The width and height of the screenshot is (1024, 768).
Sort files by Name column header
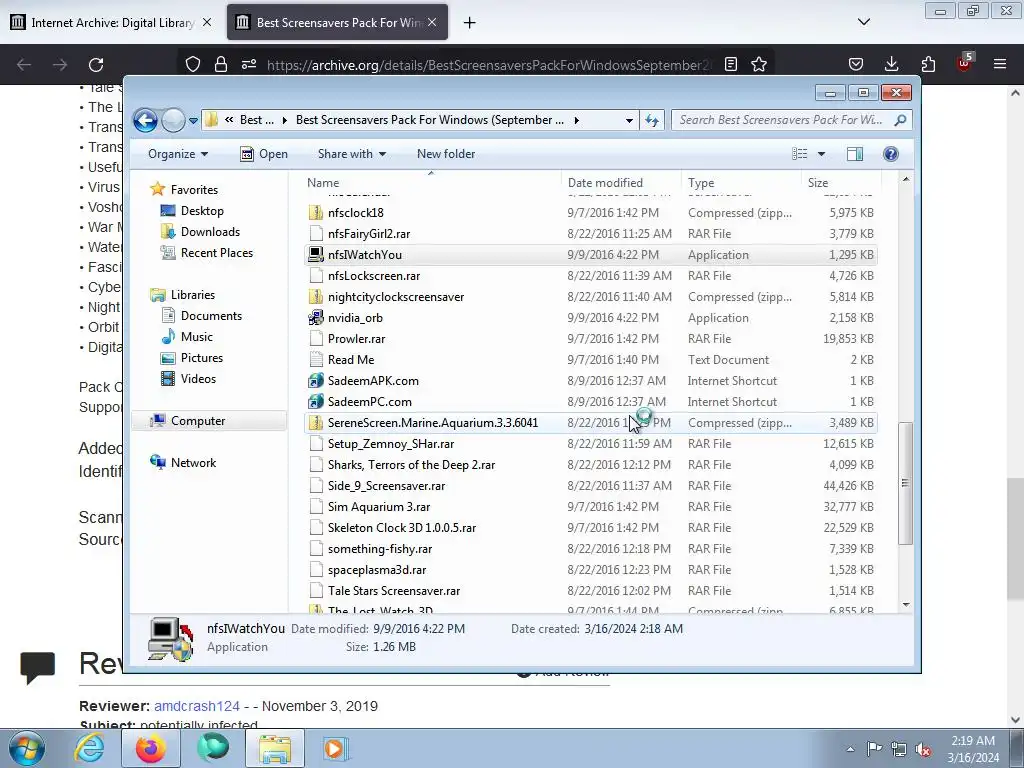click(431, 183)
